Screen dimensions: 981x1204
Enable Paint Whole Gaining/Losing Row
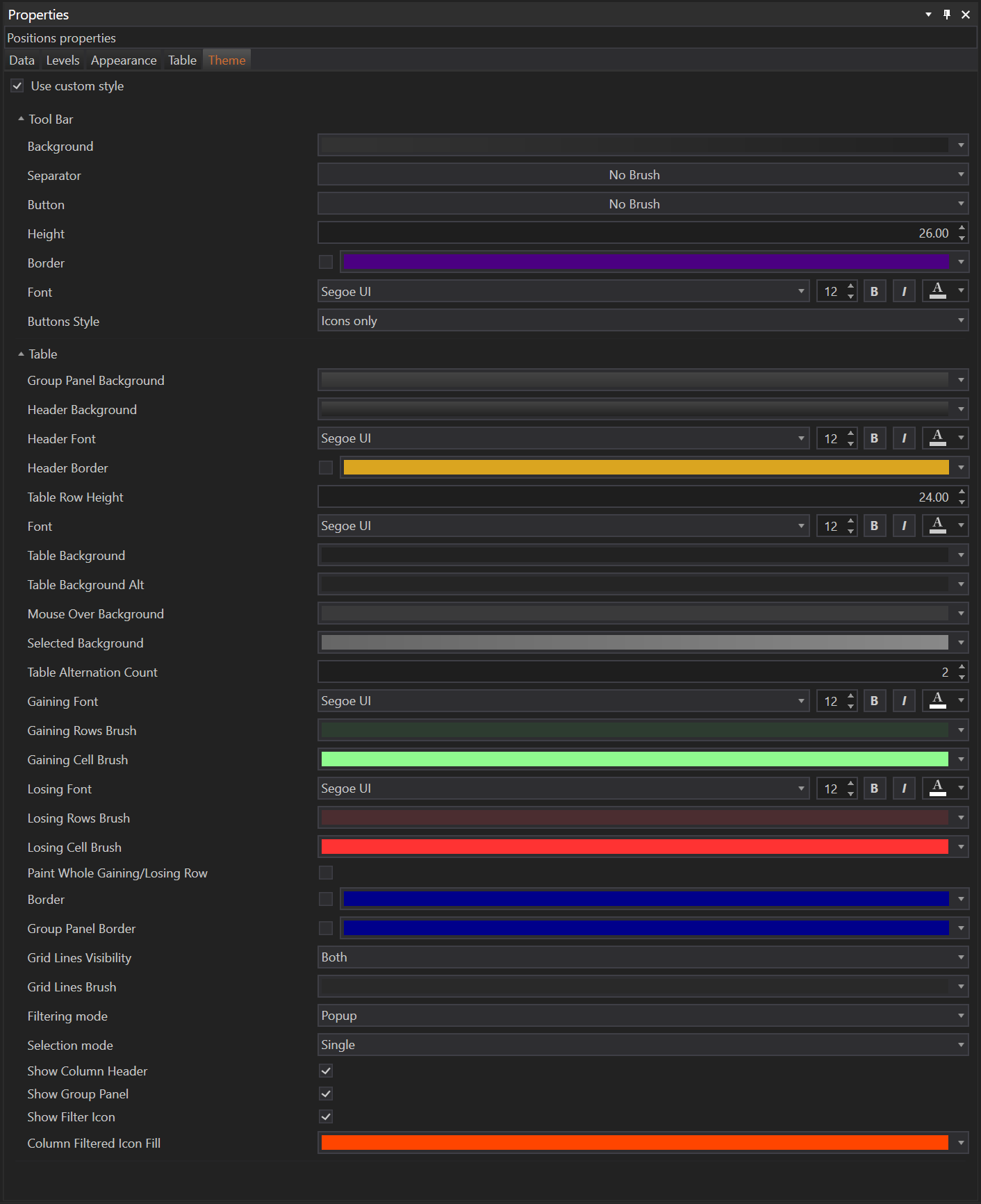[x=326, y=873]
